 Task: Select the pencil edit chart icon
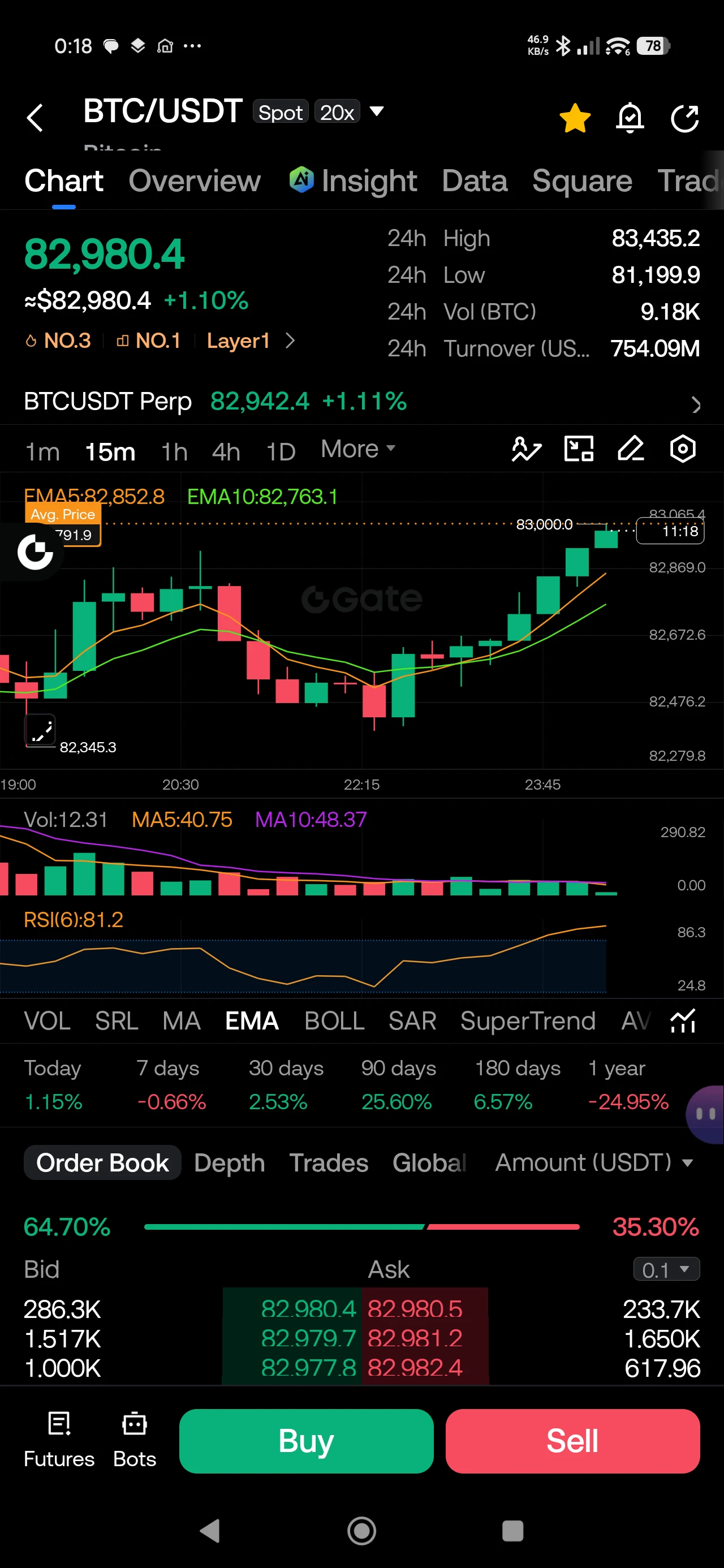pos(631,449)
